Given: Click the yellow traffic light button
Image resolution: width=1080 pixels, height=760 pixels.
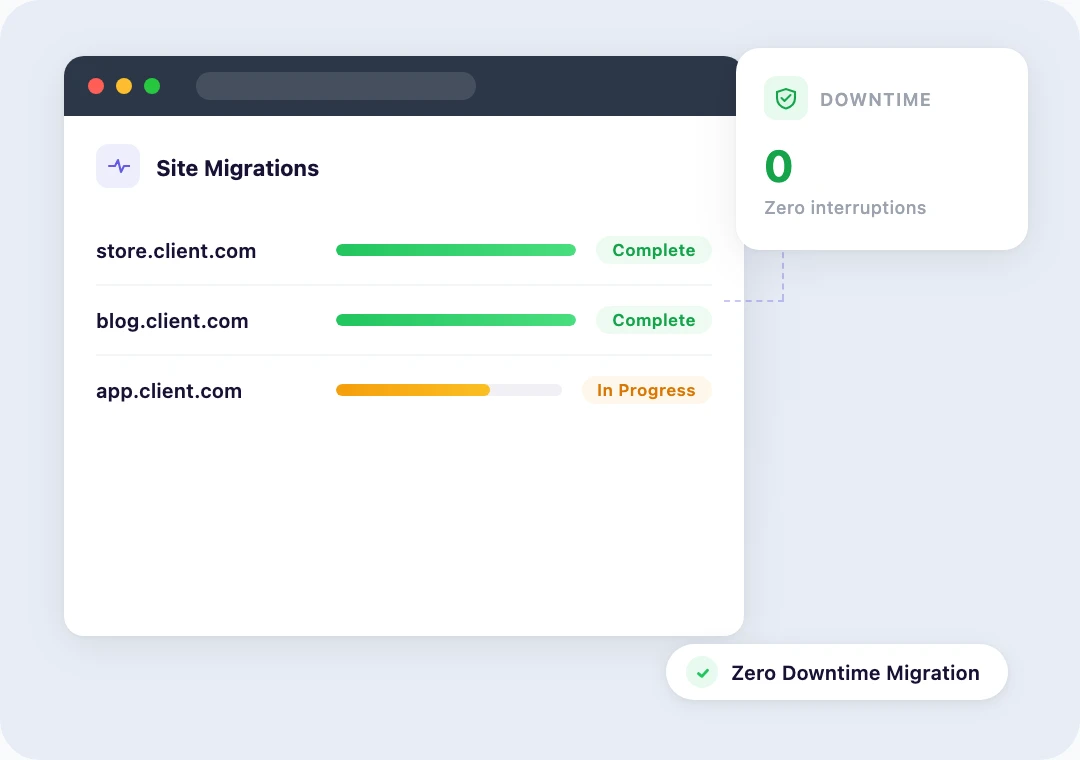Looking at the screenshot, I should [x=123, y=86].
